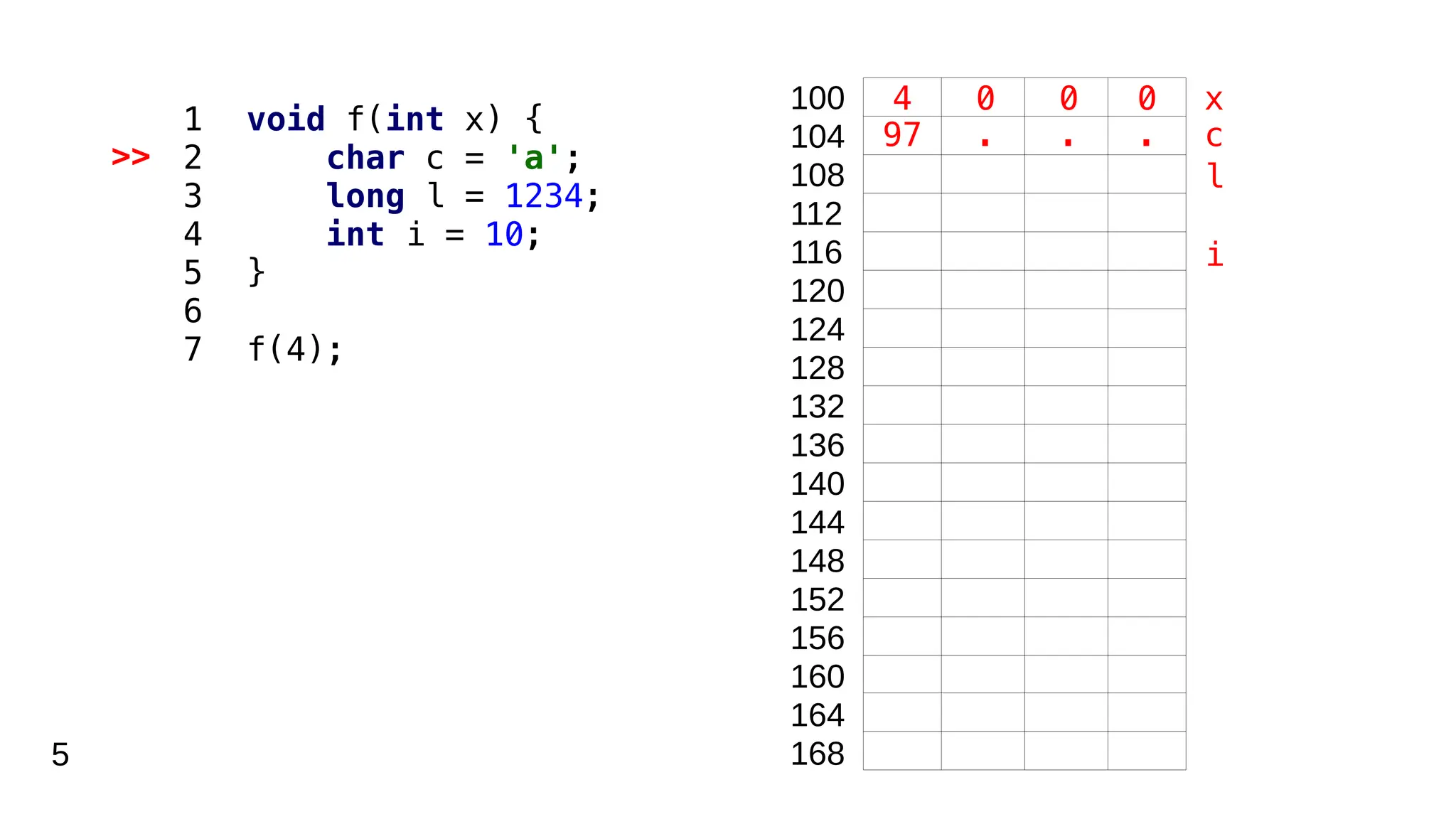Image resolution: width=1456 pixels, height=819 pixels.
Task: Click the closing brace on line 5
Action: click(x=256, y=272)
